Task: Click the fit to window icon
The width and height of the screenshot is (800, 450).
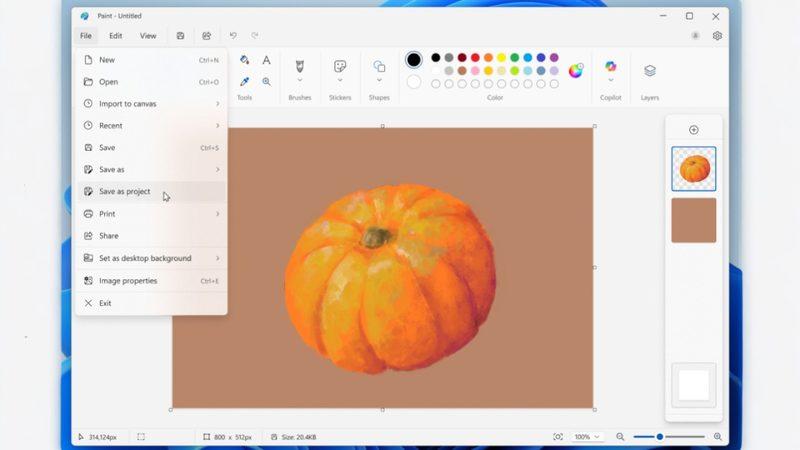Action: pos(558,437)
